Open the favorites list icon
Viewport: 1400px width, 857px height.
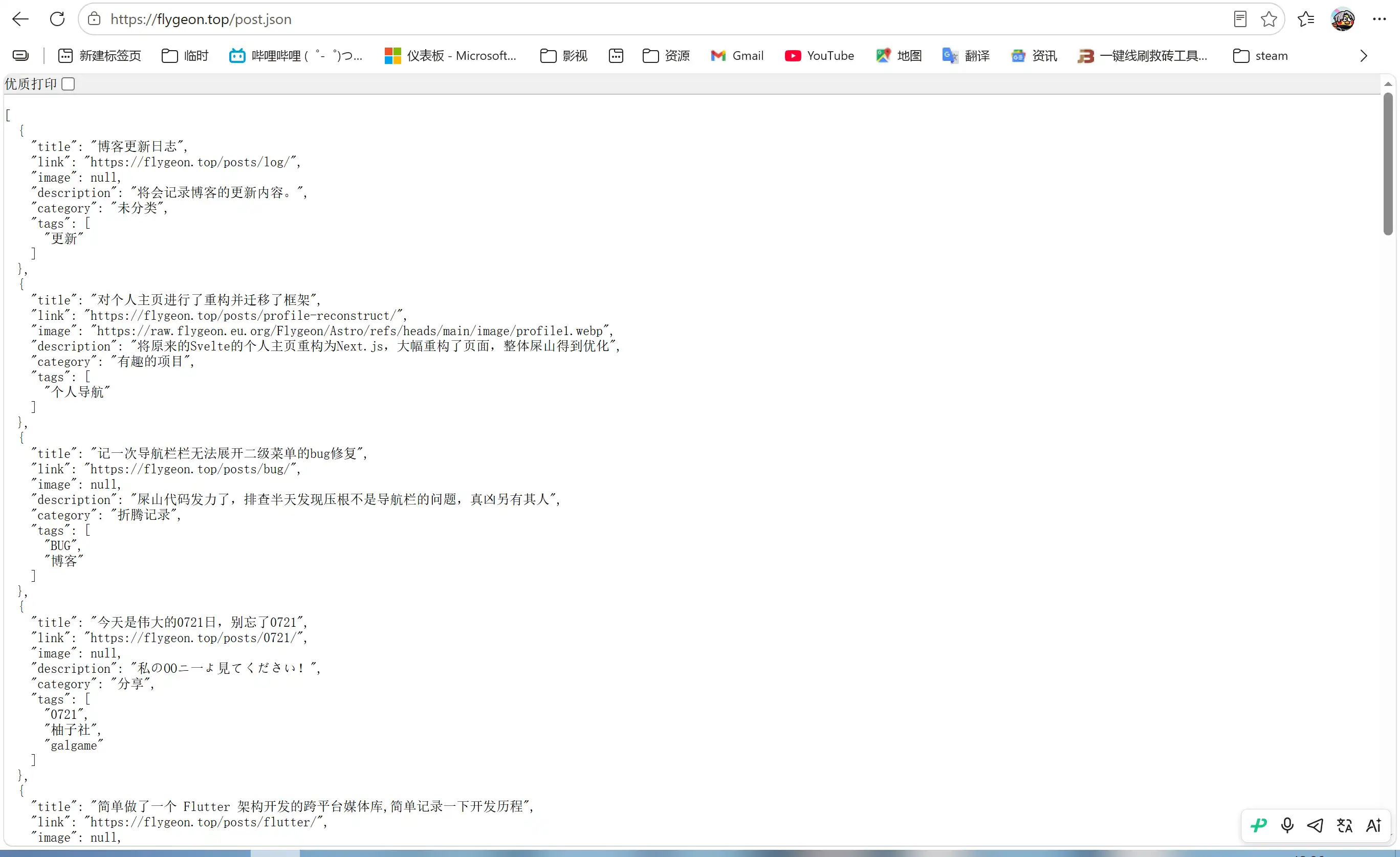pos(1306,19)
